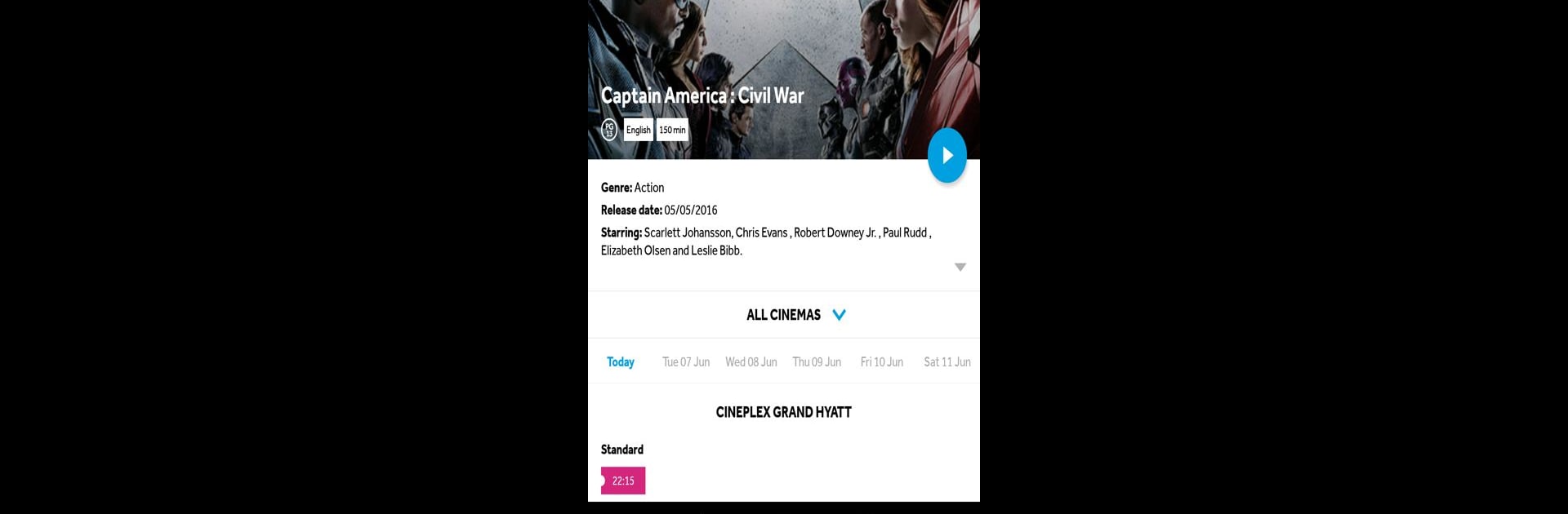Switch to Tue 07 Jun
The image size is (1568, 514).
(686, 361)
